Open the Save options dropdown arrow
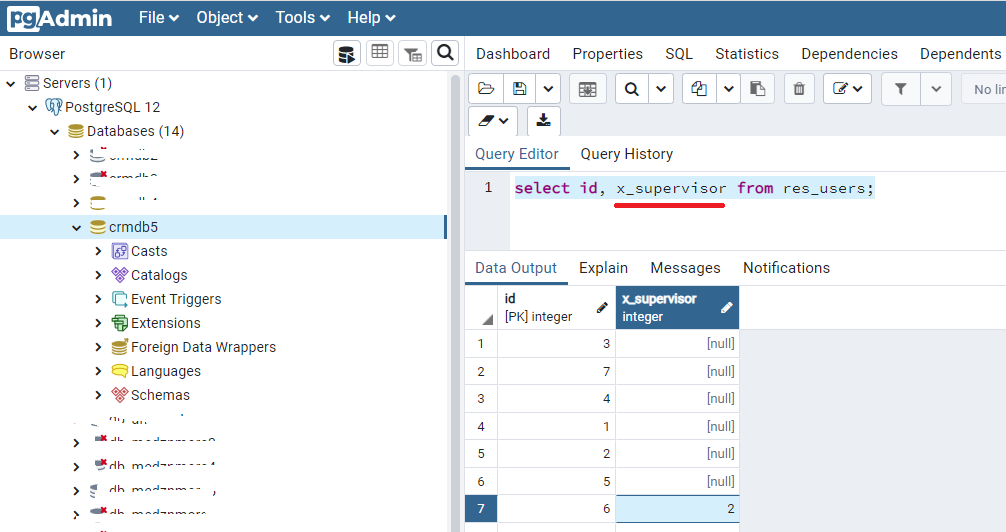This screenshot has width=1006, height=532. pyautogui.click(x=548, y=89)
